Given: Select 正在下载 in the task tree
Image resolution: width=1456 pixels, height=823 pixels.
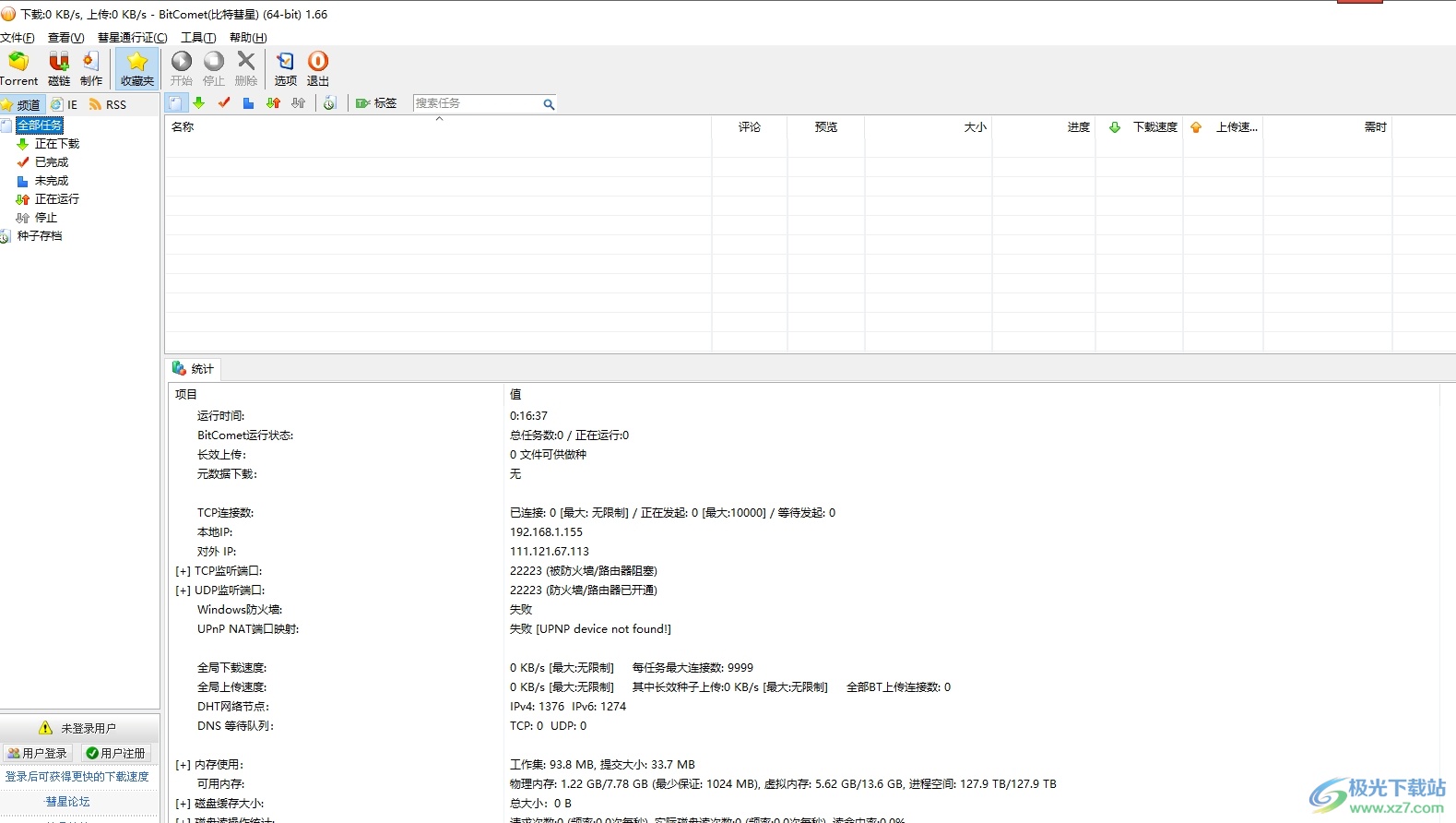Looking at the screenshot, I should [x=57, y=144].
